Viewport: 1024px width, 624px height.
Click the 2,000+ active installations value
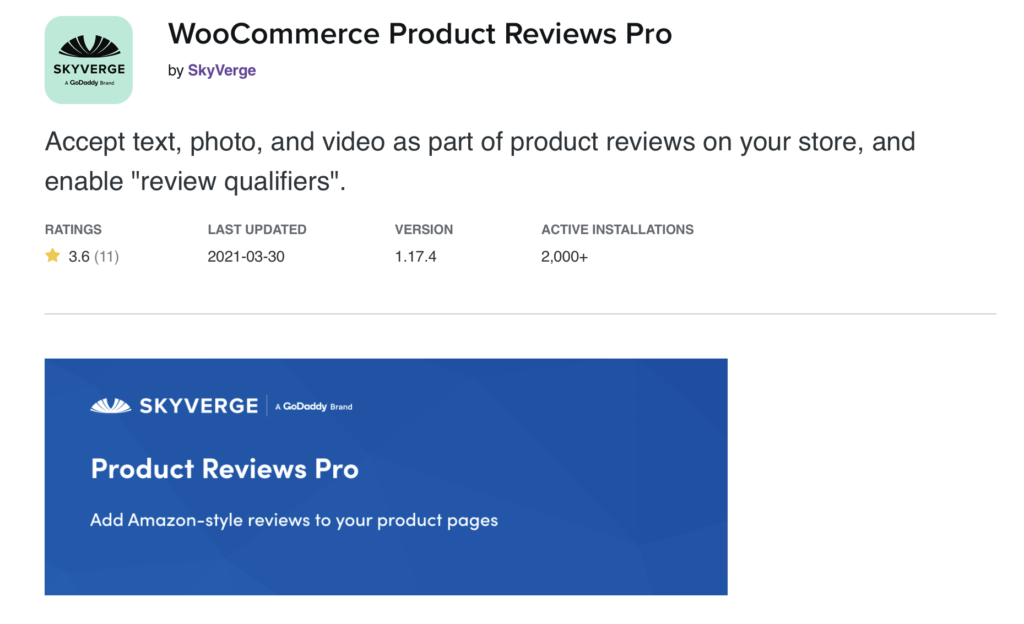tap(564, 257)
